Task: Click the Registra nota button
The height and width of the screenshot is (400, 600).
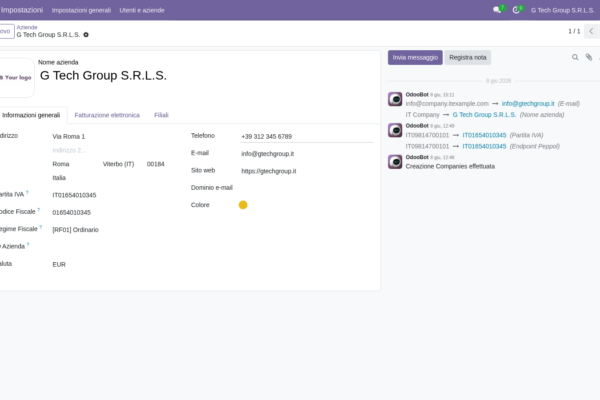Action: [468, 57]
